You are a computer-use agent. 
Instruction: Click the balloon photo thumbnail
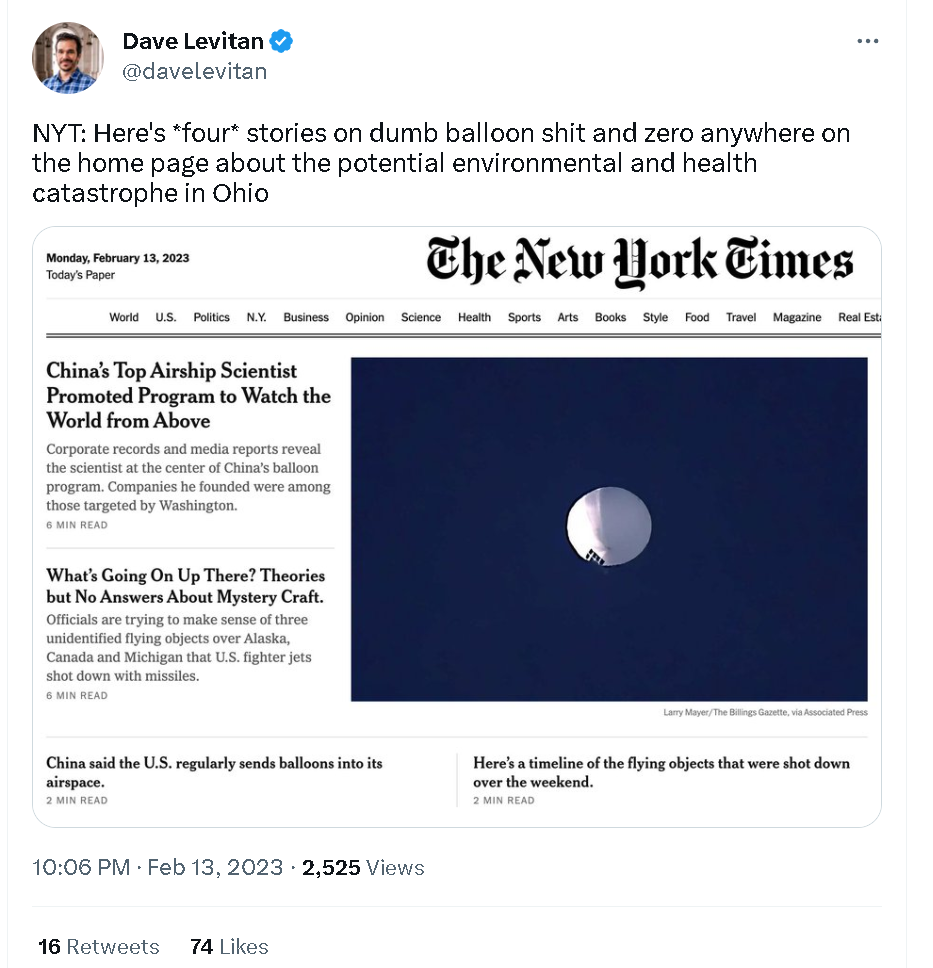pyautogui.click(x=609, y=529)
